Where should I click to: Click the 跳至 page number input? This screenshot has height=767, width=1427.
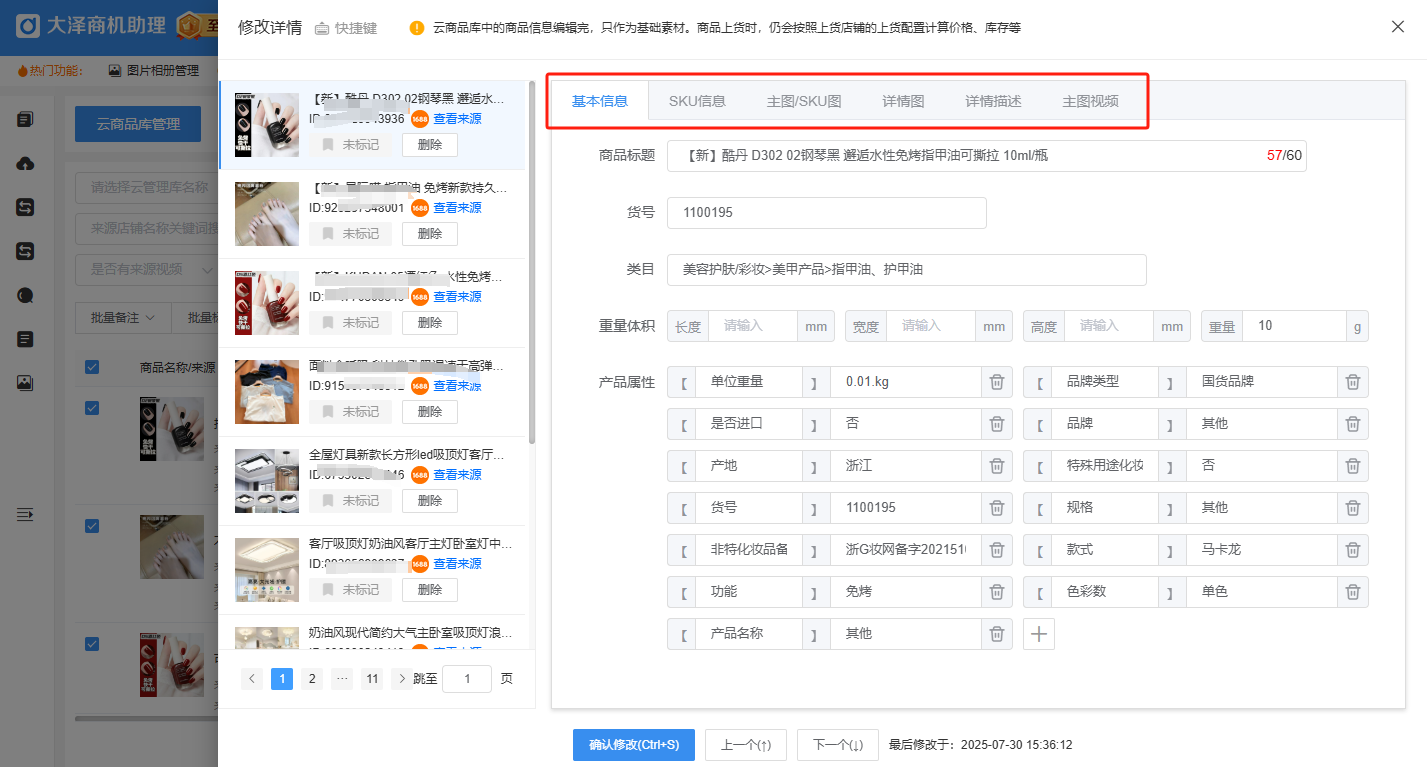pyautogui.click(x=466, y=679)
